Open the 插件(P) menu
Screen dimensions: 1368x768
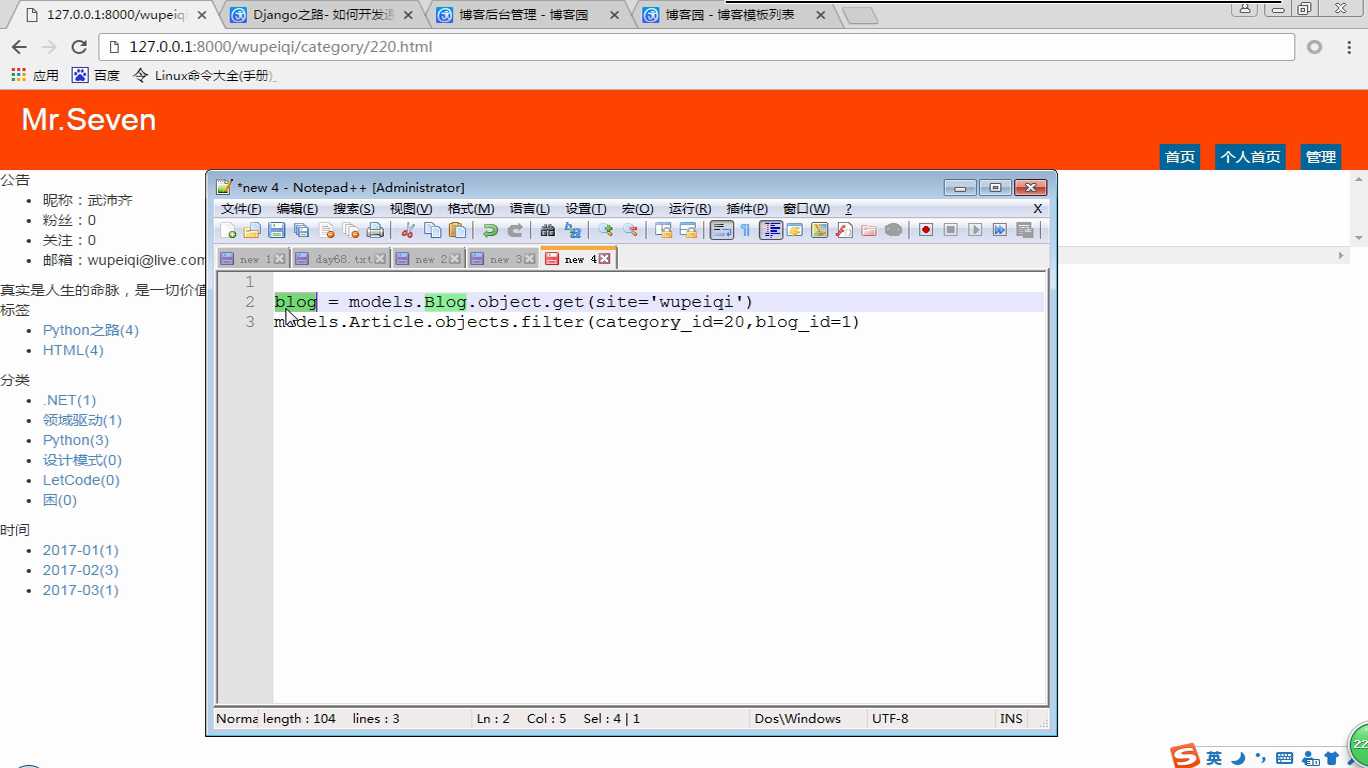(747, 209)
